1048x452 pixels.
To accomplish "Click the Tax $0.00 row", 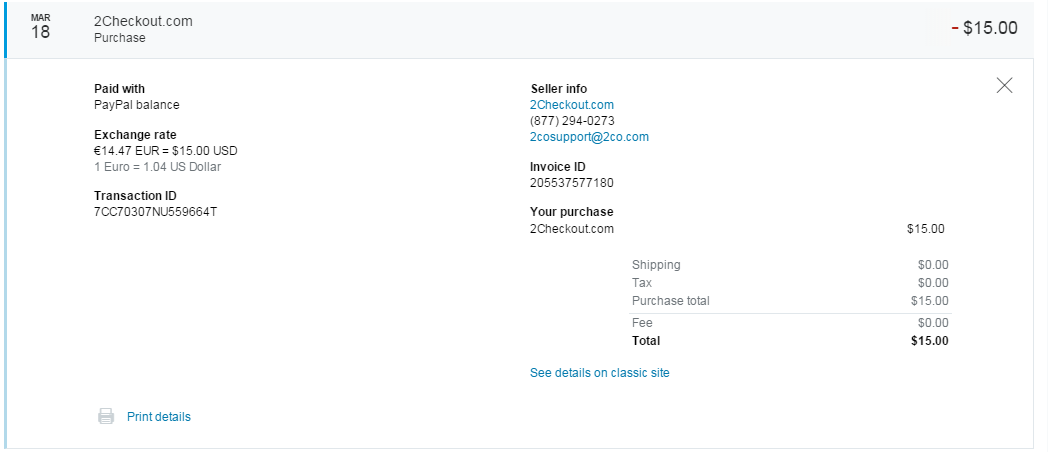I will [x=790, y=283].
